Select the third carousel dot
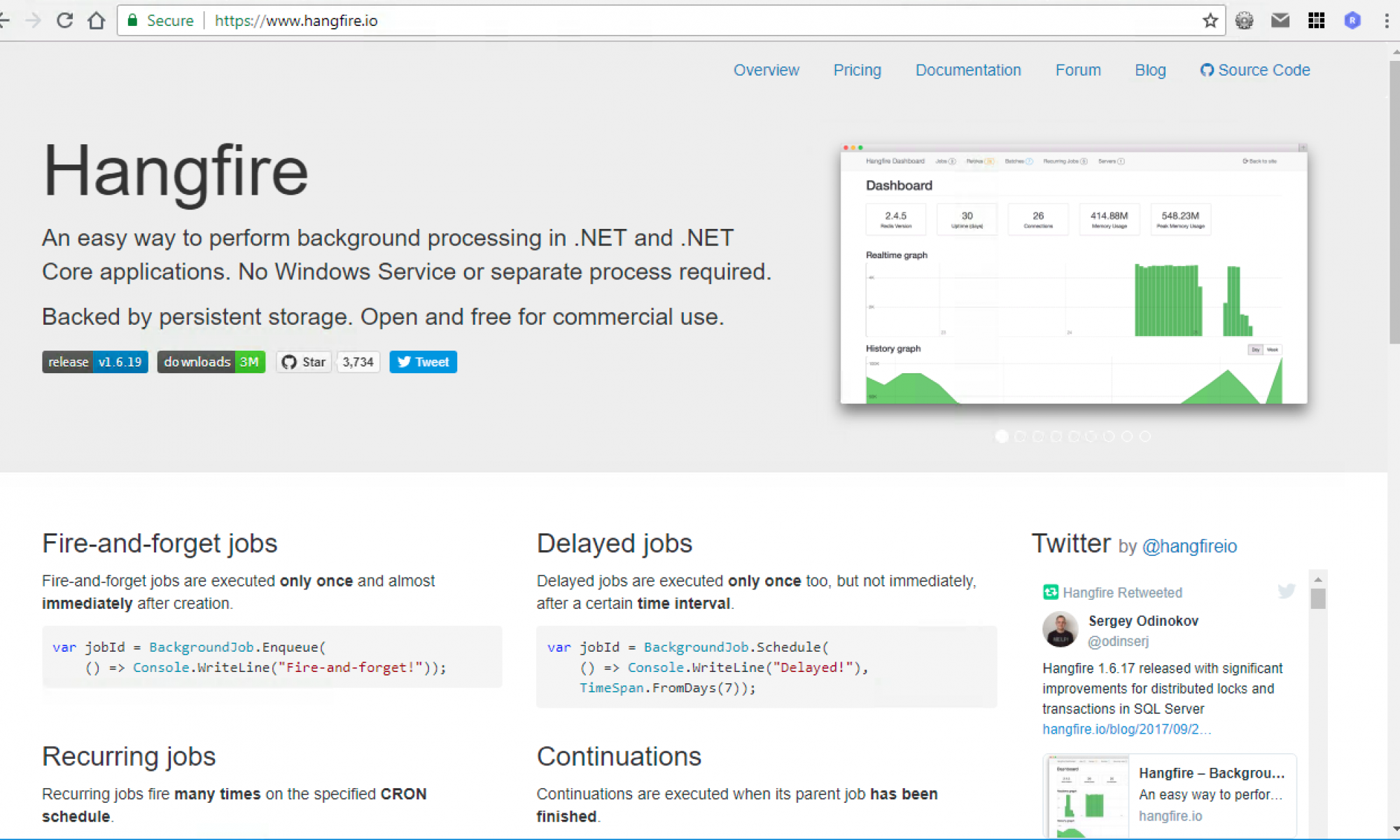This screenshot has width=1400, height=840. point(1038,436)
